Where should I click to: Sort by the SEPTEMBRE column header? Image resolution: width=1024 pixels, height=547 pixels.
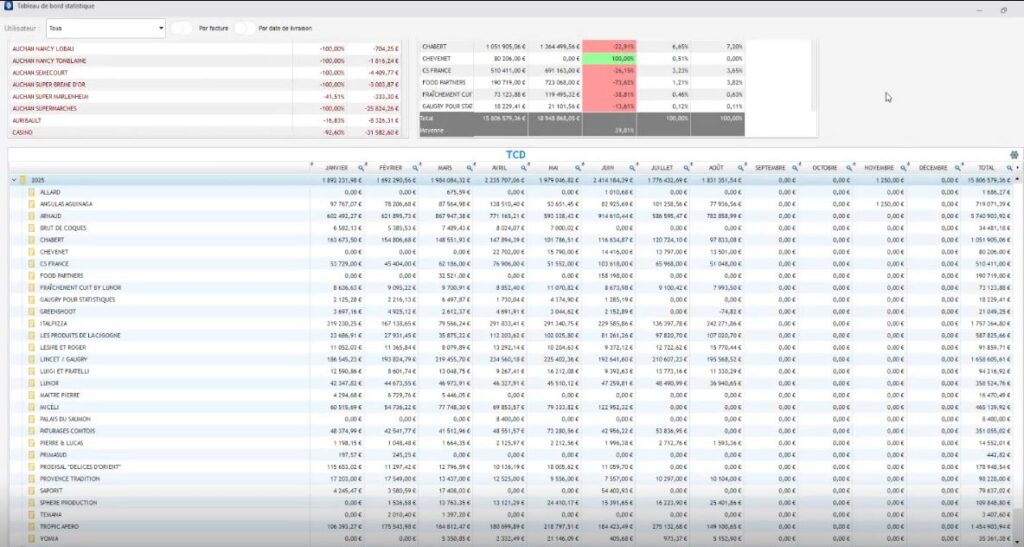tap(770, 168)
